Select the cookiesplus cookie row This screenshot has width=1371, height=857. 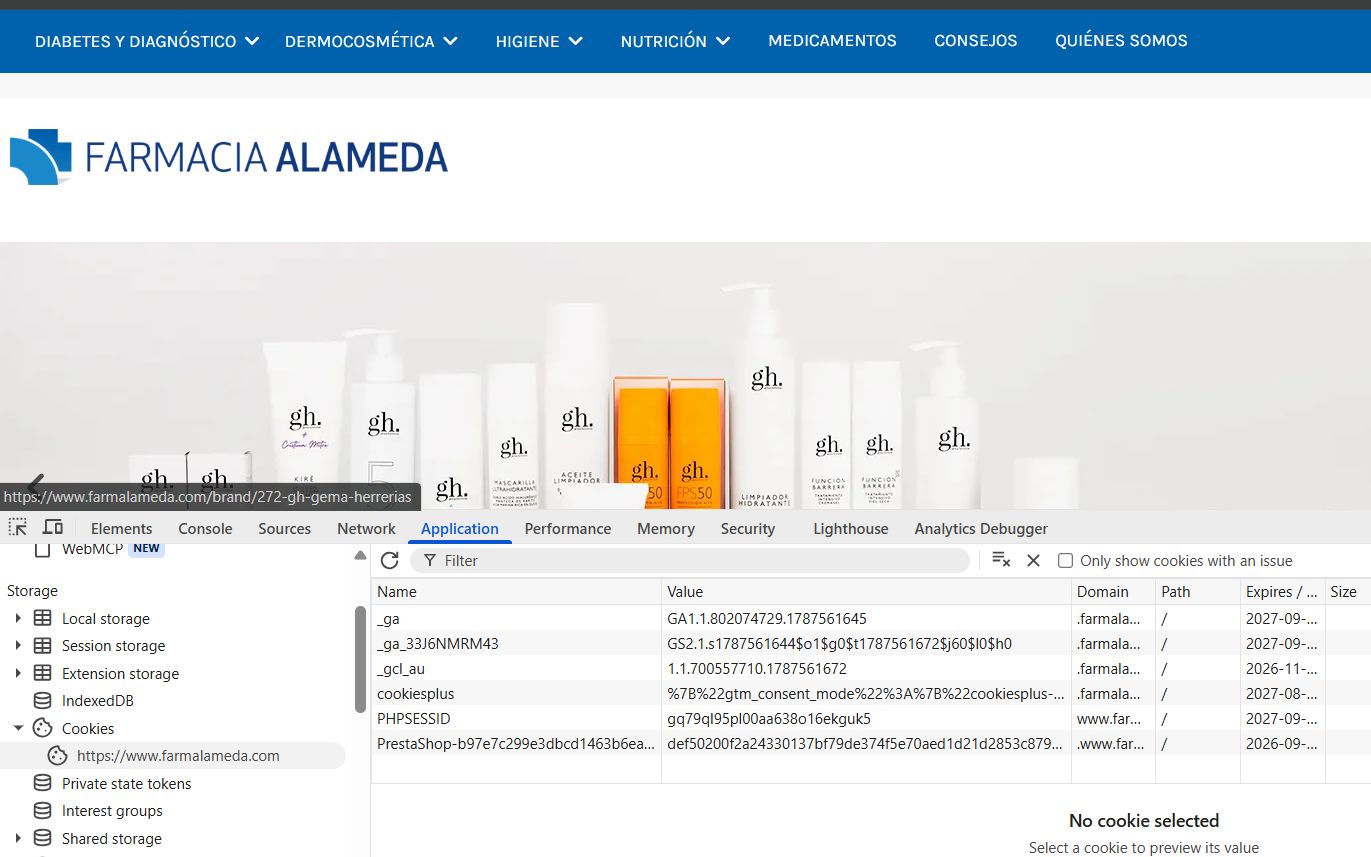[871, 694]
